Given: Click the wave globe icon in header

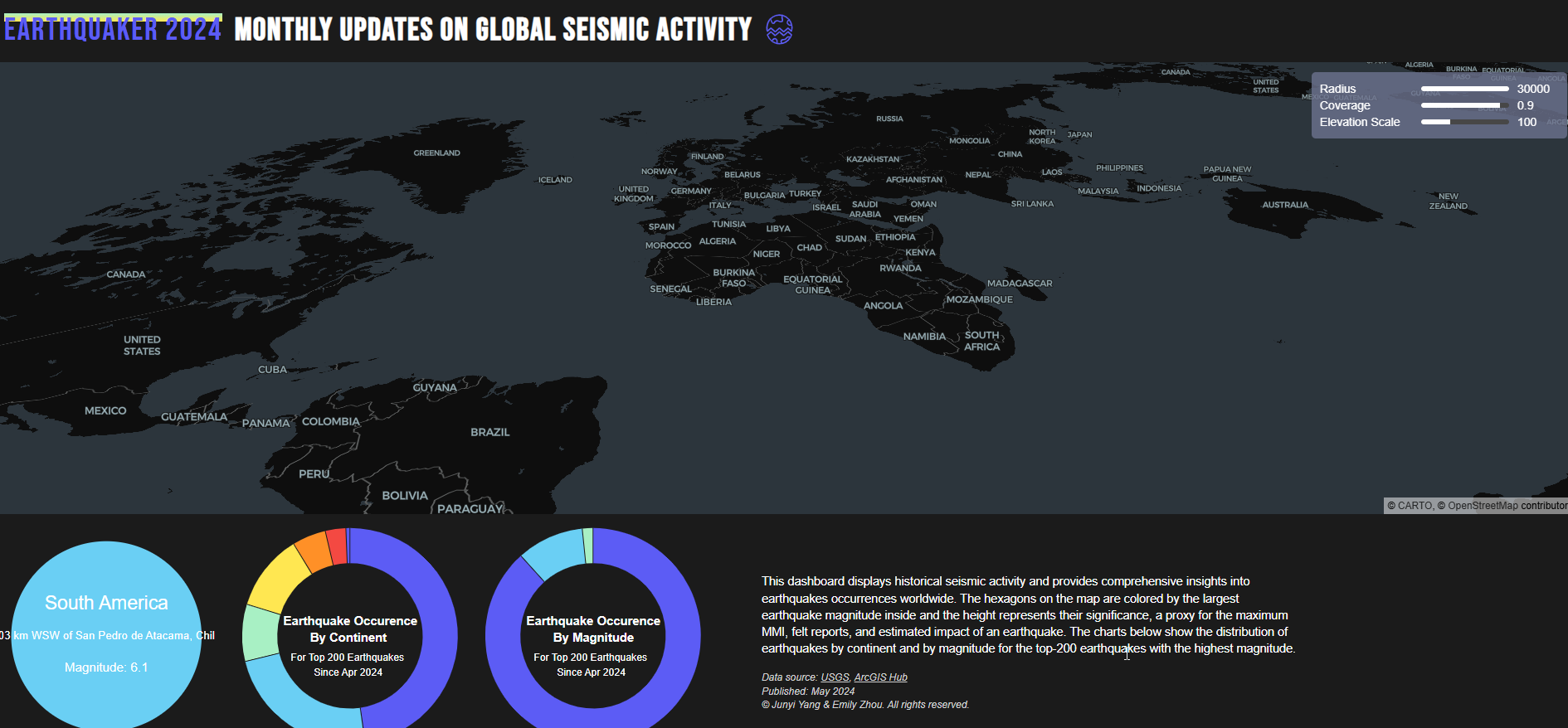Looking at the screenshot, I should [x=778, y=30].
